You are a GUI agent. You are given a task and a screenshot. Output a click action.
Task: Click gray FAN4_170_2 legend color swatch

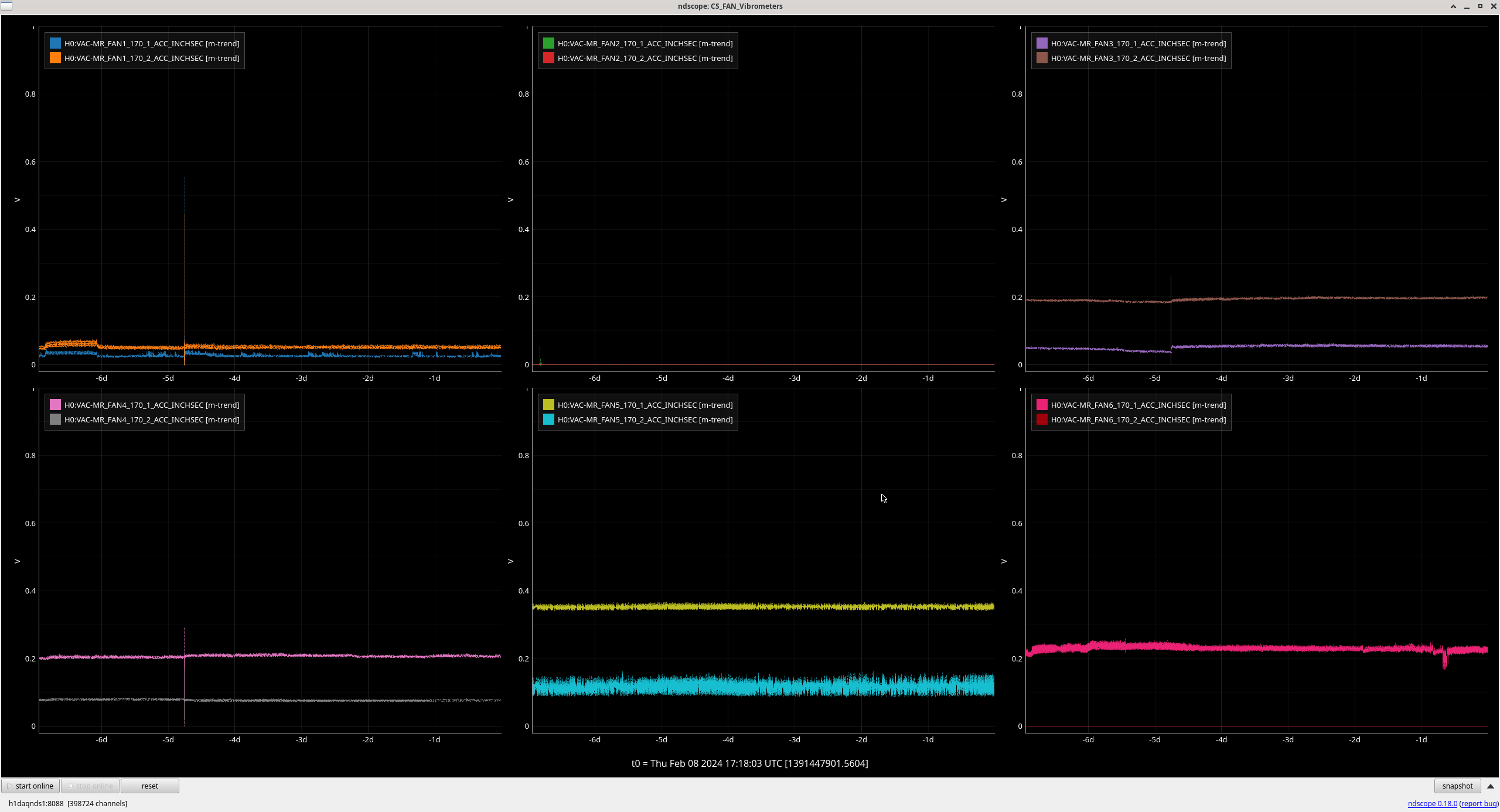[55, 419]
